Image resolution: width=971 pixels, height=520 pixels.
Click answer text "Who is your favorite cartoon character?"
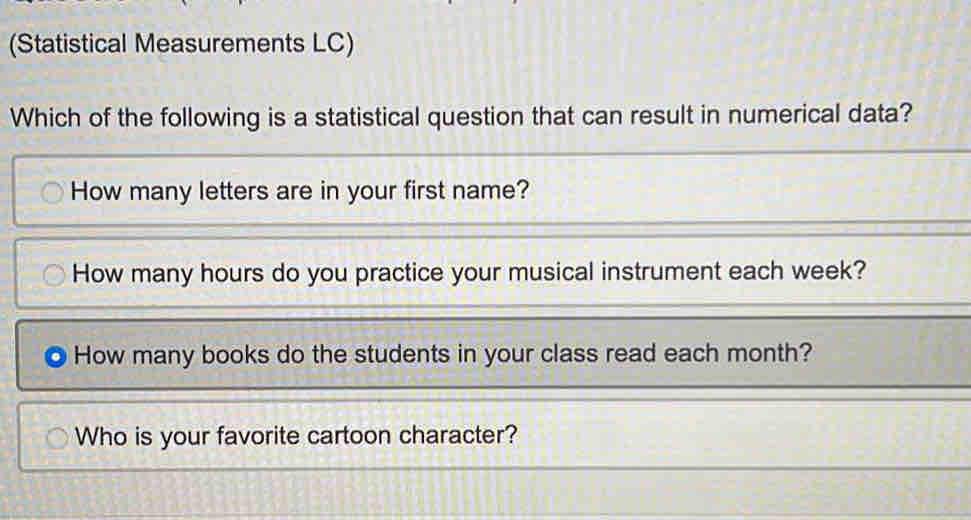(297, 437)
